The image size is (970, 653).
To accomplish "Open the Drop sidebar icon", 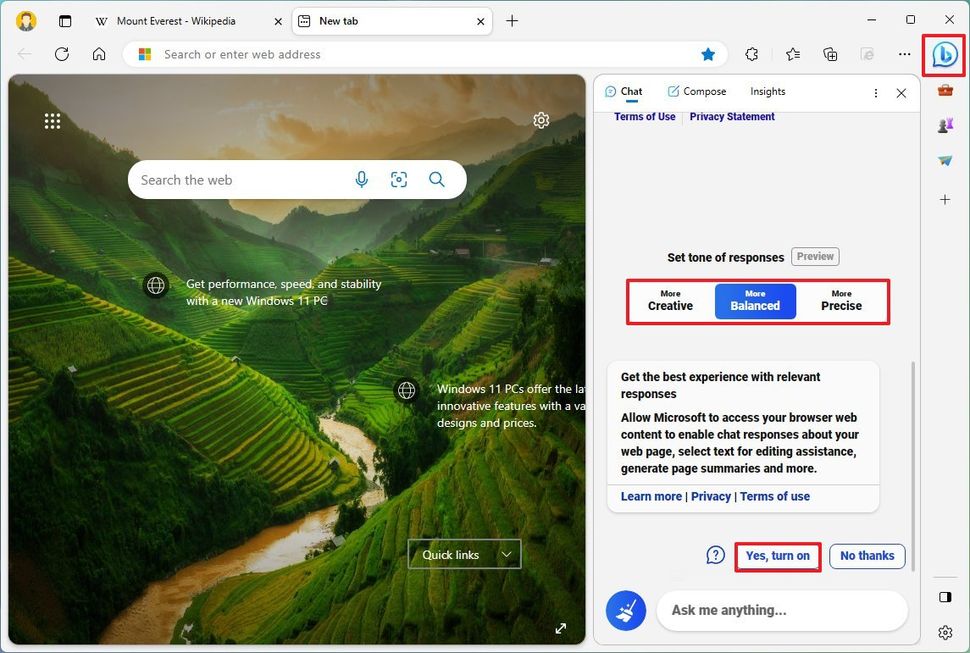I will tap(944, 159).
